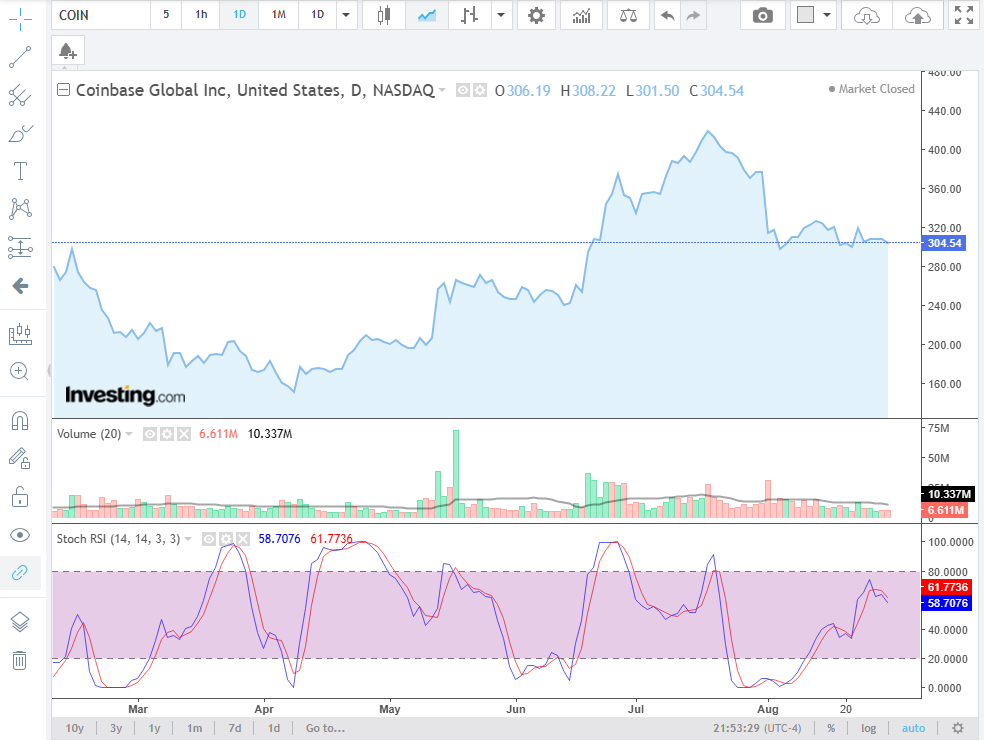Select the brush drawing tool

tap(20, 134)
